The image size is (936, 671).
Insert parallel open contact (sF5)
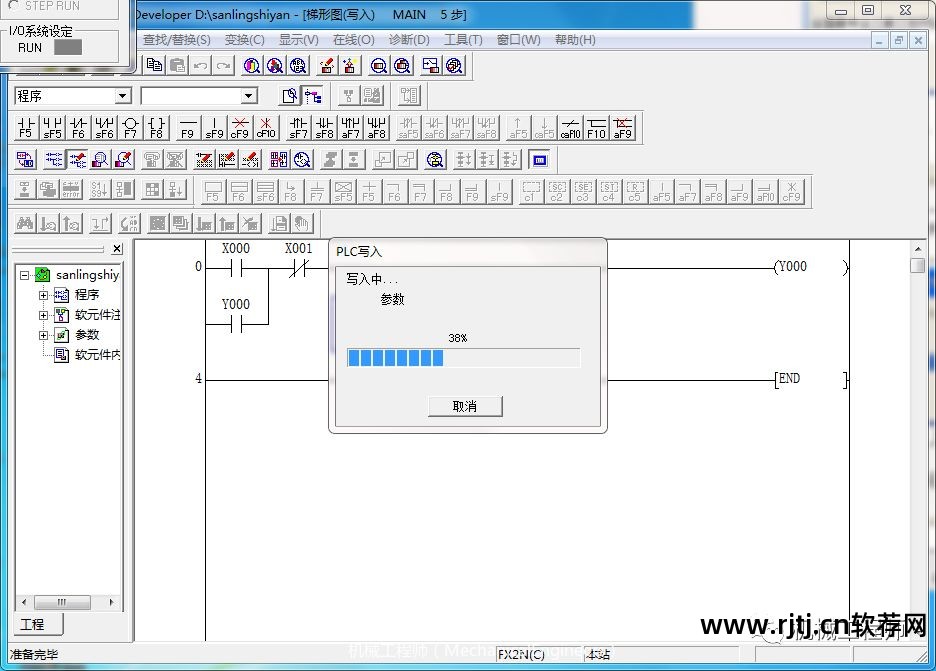click(x=52, y=128)
